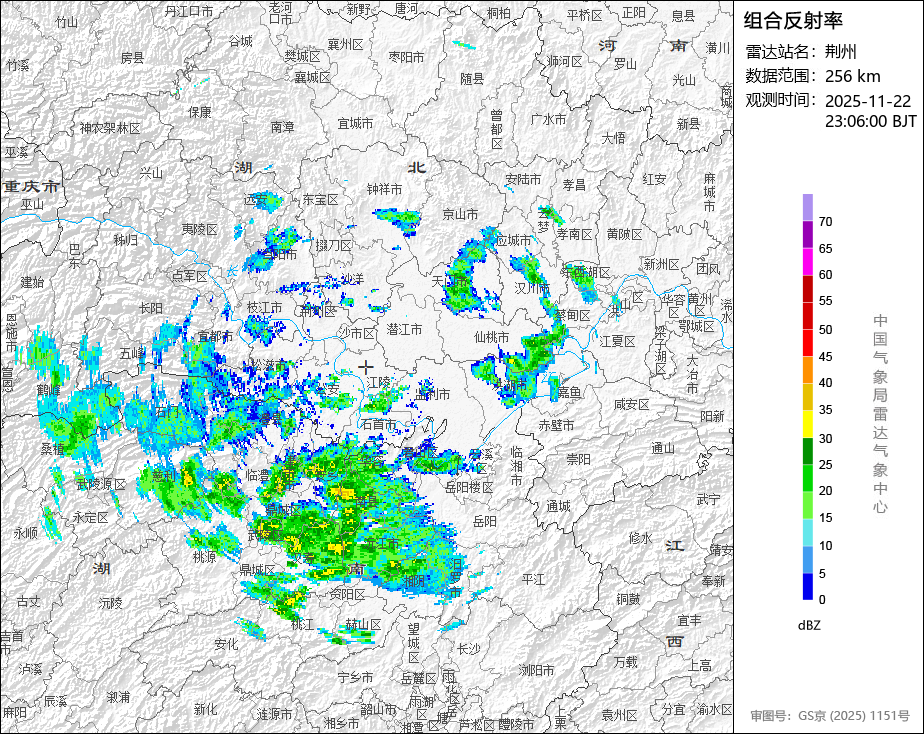924x734 pixels.
Task: Click legend value 30
Action: pos(825,438)
